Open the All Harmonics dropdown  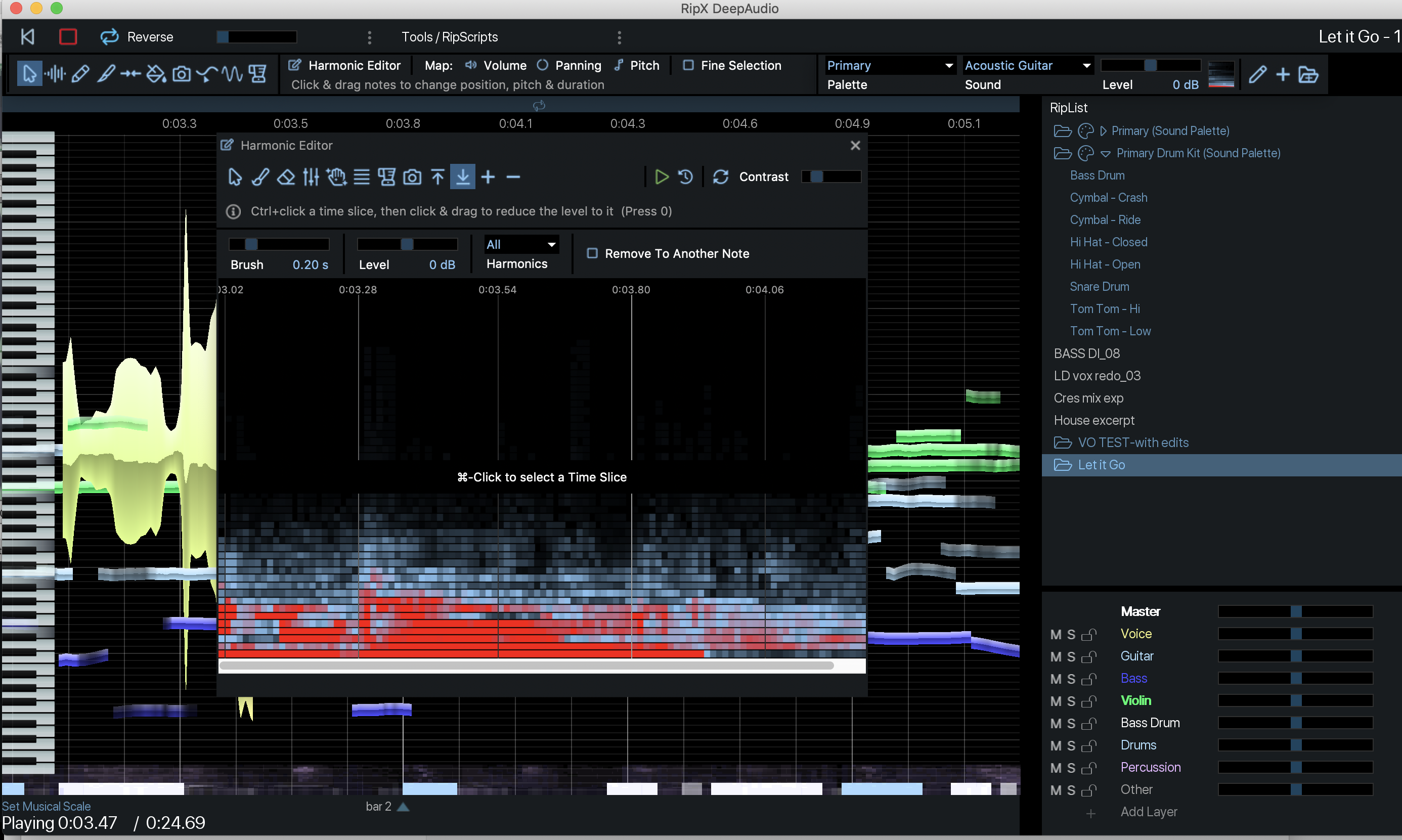coord(521,245)
